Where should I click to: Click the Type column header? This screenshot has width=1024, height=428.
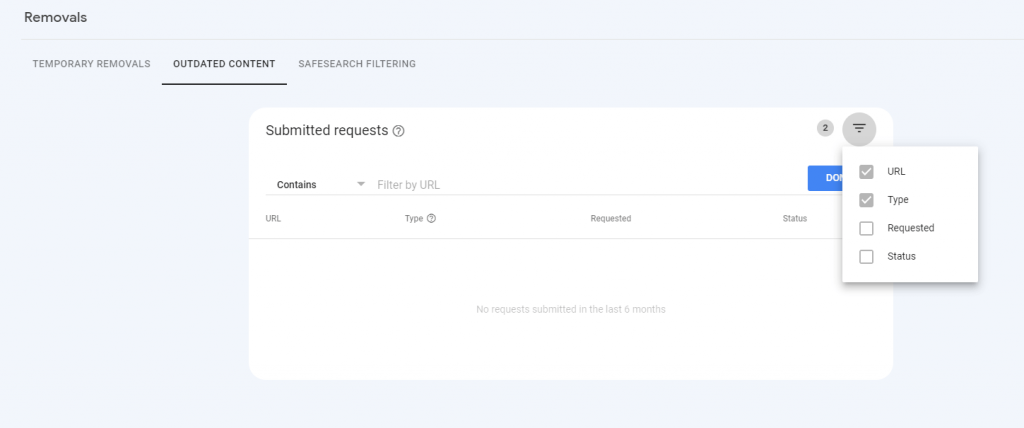414,218
